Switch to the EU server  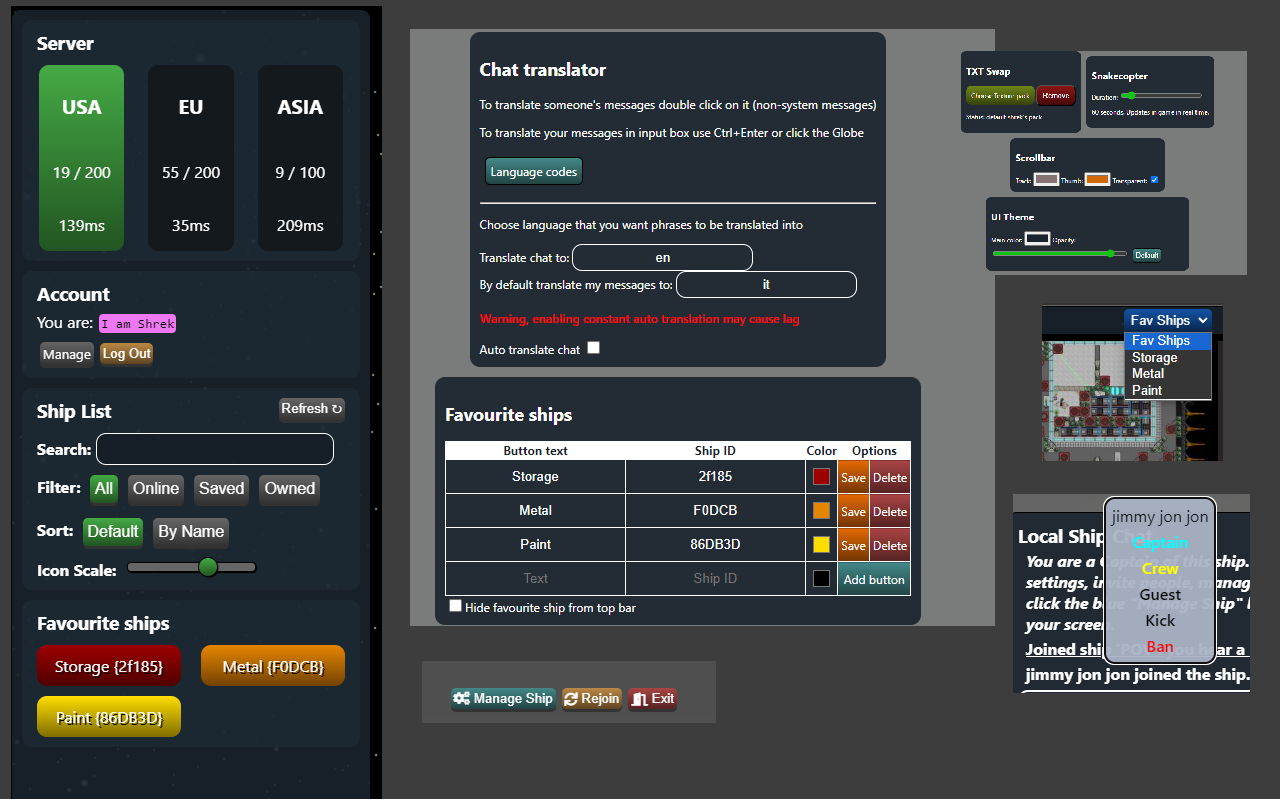click(191, 158)
